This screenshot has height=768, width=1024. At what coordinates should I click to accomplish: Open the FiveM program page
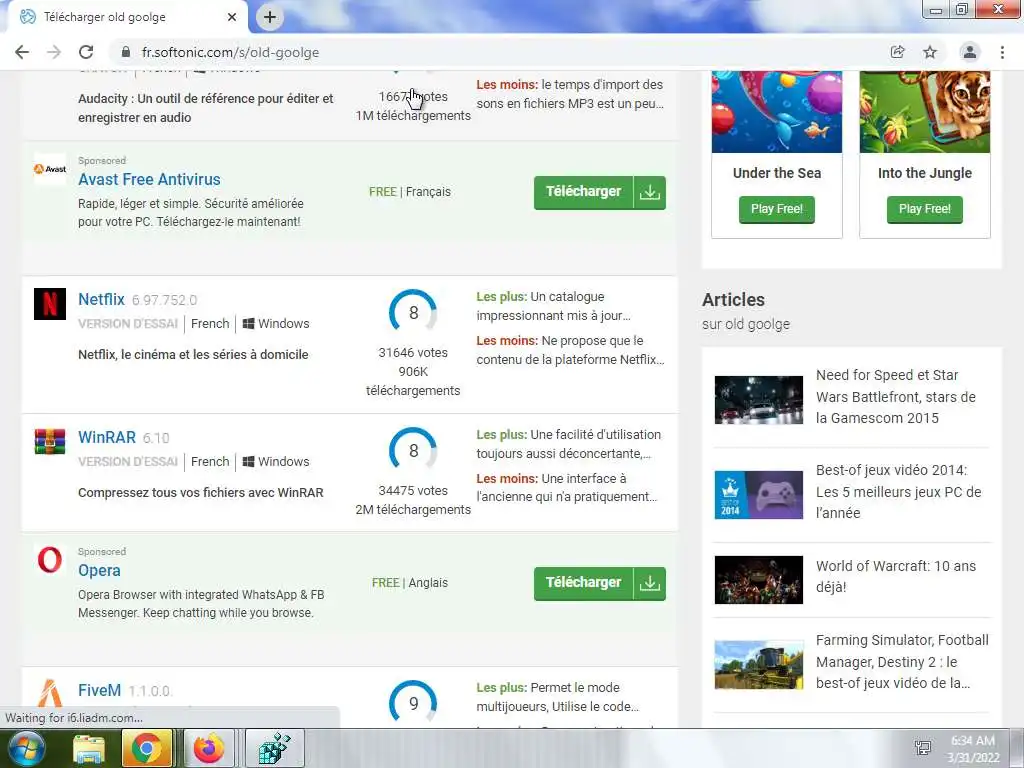(x=99, y=690)
